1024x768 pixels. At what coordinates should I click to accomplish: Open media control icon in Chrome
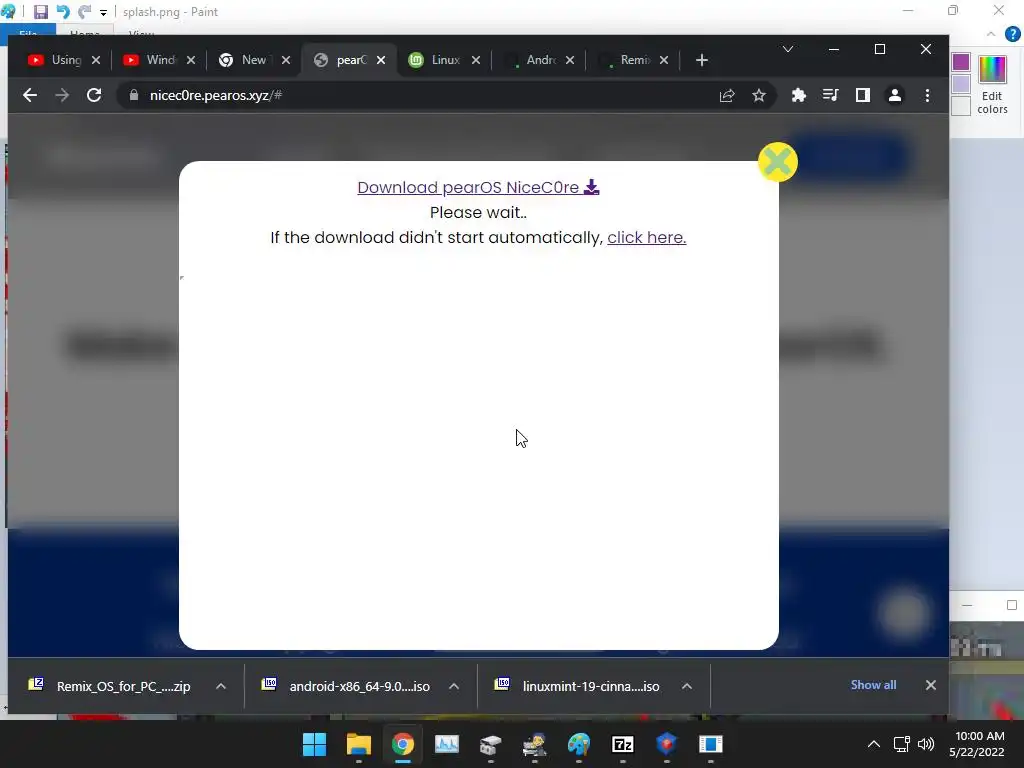830,95
